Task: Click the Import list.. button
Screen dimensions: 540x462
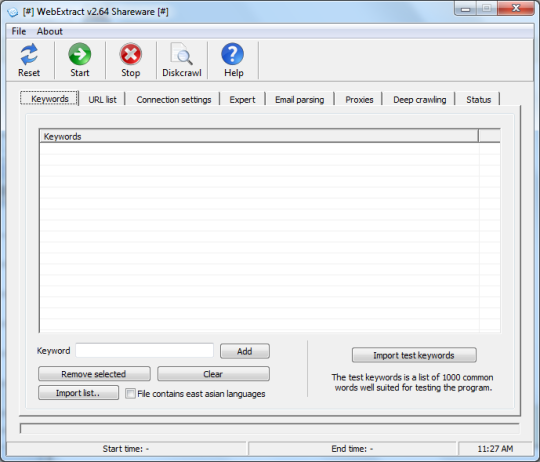Action: (x=78, y=393)
